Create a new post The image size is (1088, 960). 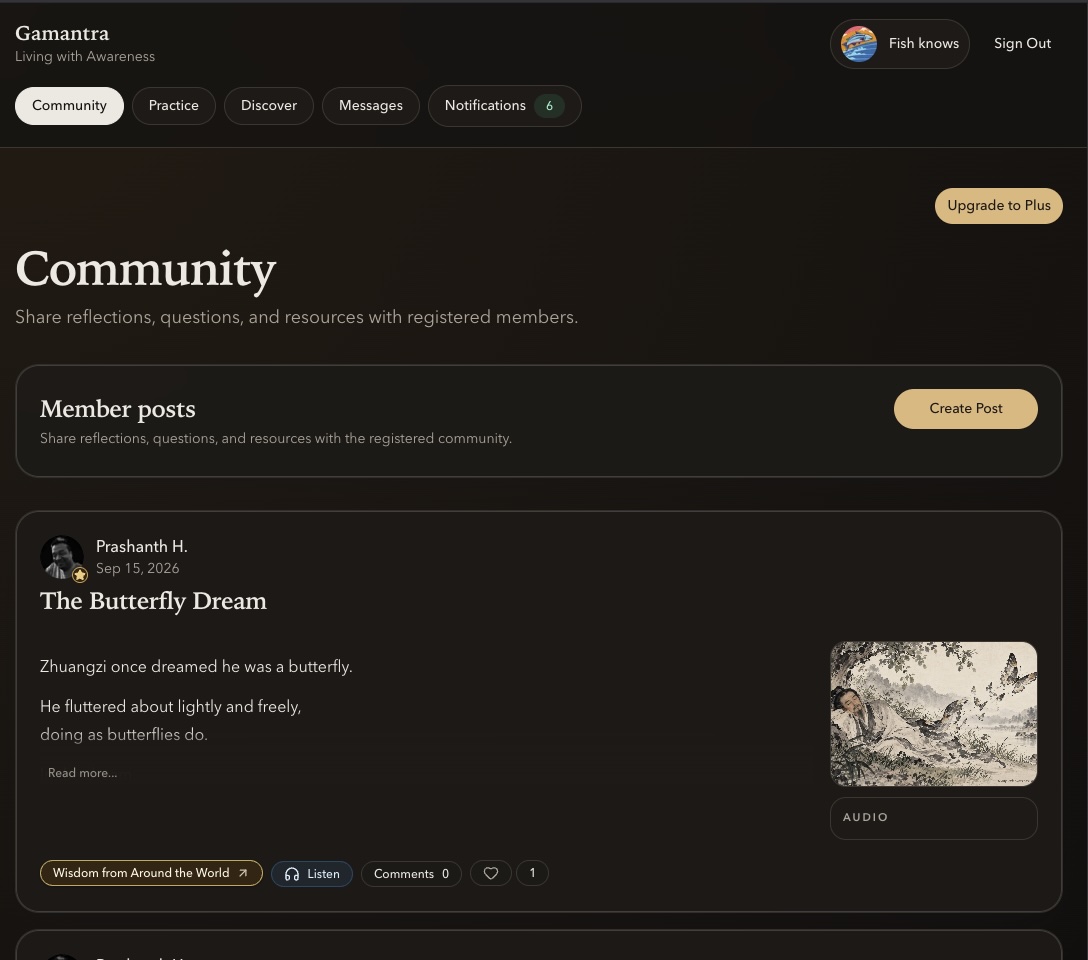(x=966, y=409)
